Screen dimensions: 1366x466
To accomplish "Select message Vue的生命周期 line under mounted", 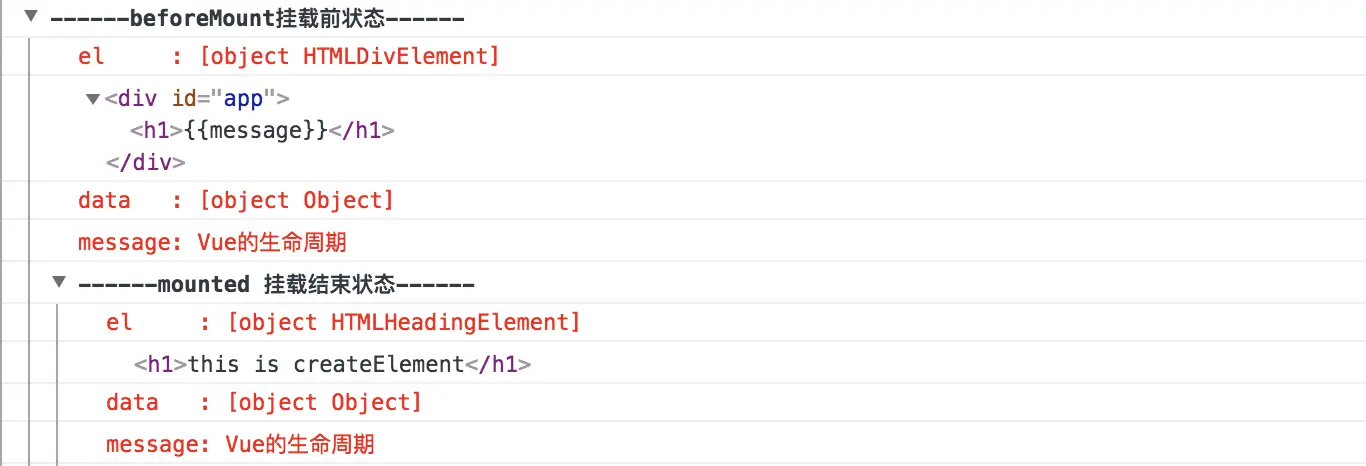I will (x=240, y=443).
